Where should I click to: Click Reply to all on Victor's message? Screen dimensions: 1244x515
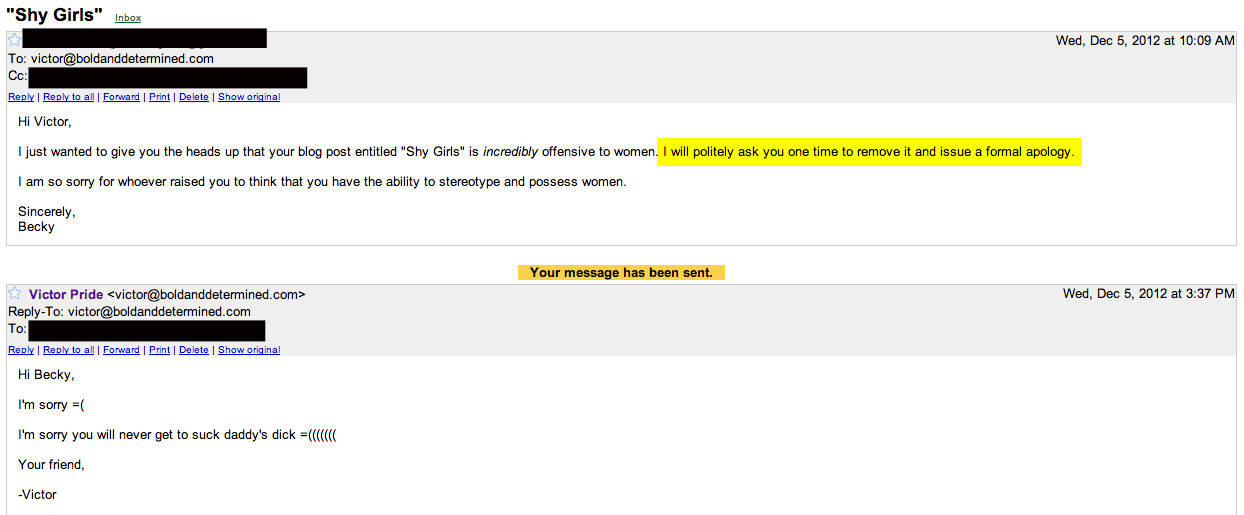68,350
